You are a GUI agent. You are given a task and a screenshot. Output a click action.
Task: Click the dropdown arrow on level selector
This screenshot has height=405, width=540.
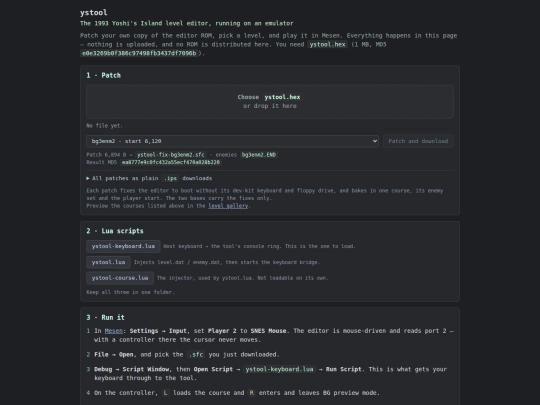[375, 141]
